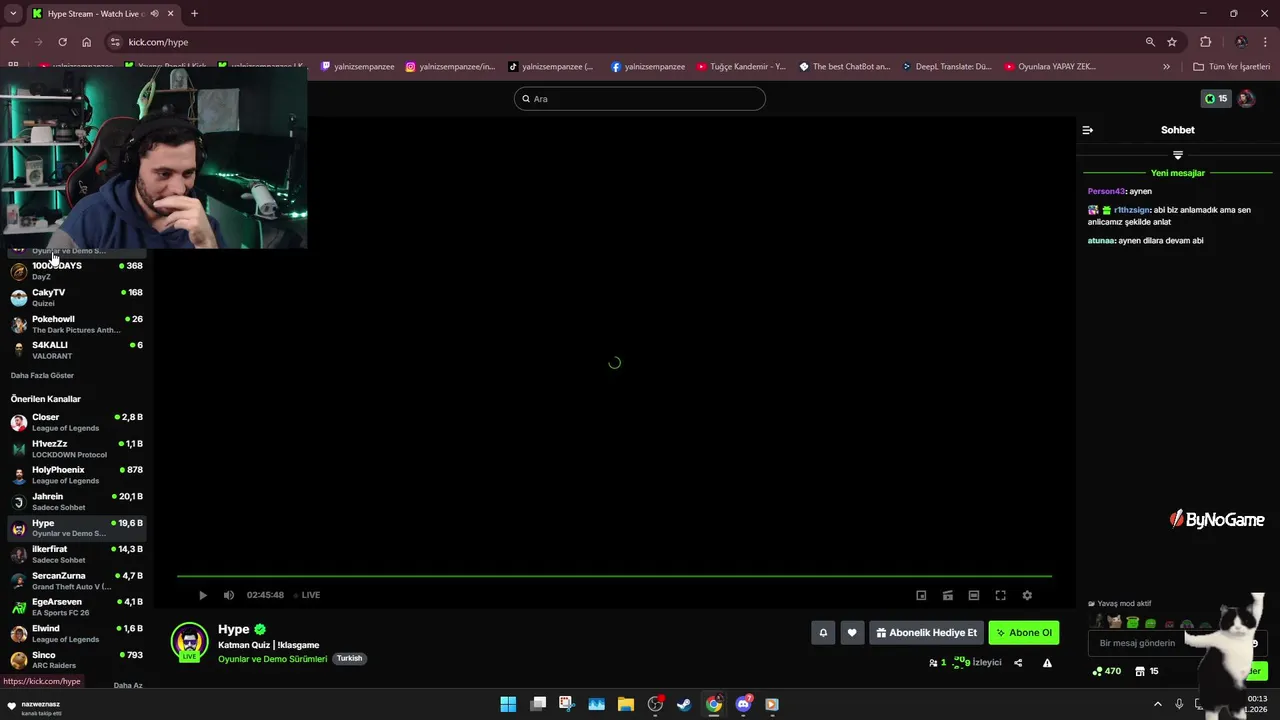
Task: Click the Hype channel name heading
Action: click(233, 629)
